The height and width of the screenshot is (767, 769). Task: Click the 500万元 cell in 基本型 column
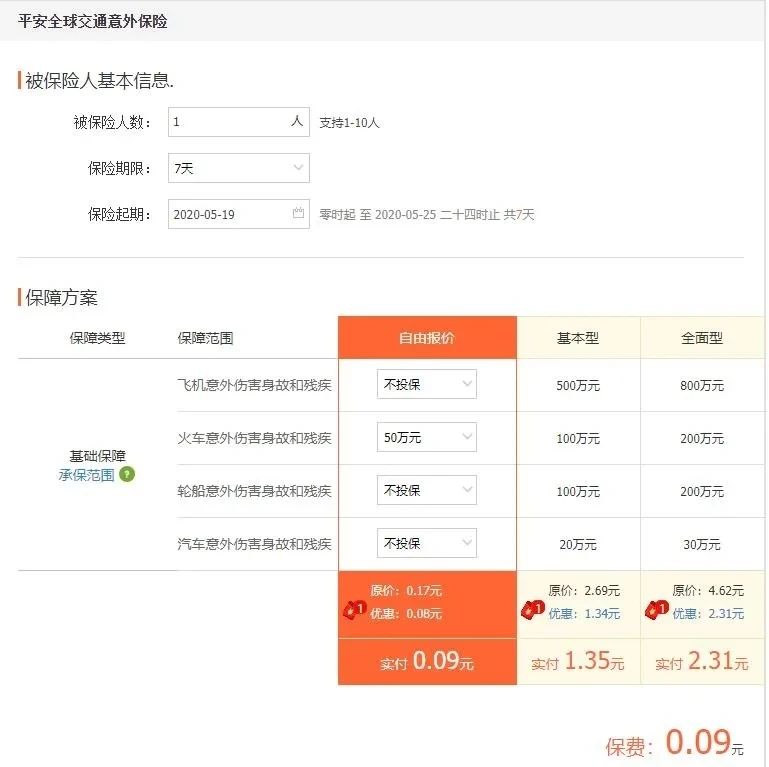[x=578, y=385]
